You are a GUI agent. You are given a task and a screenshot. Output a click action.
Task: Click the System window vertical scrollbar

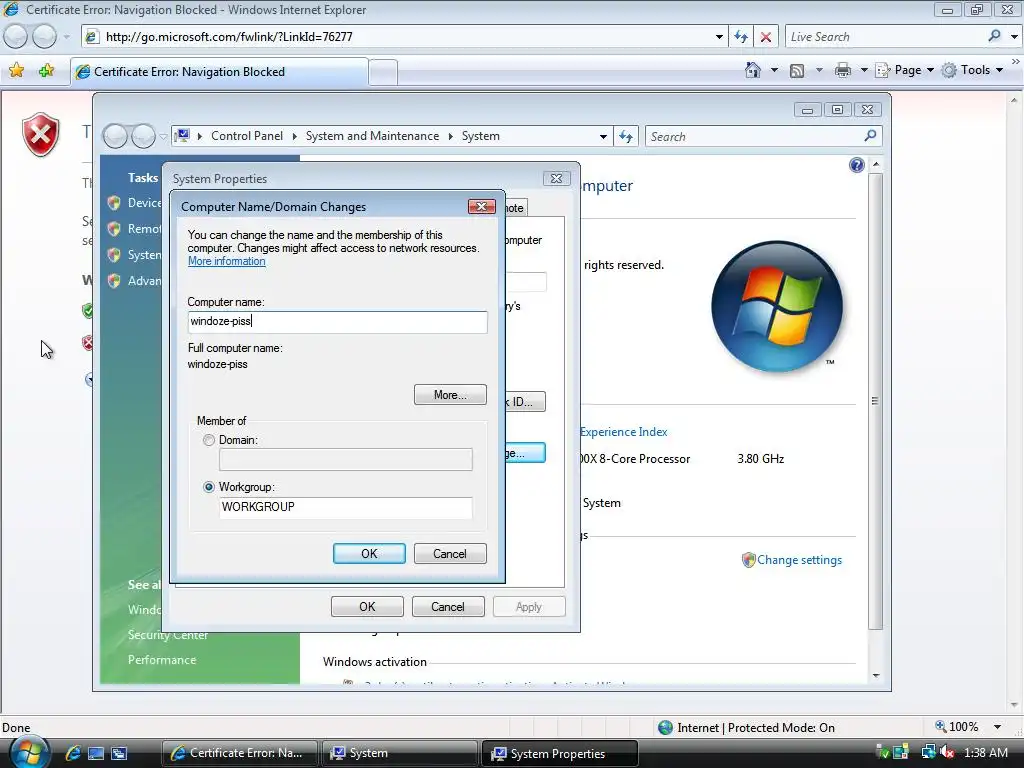876,400
